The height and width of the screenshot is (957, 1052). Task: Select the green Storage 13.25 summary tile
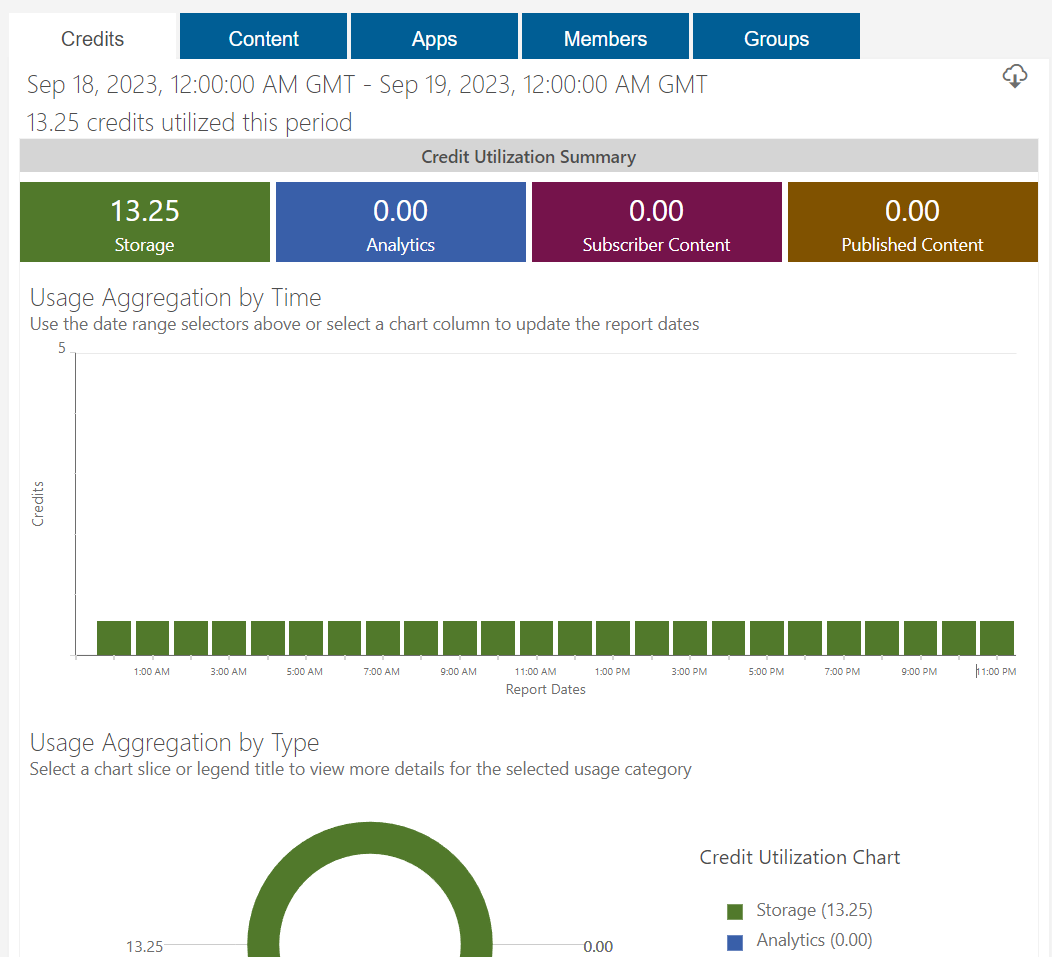[x=145, y=222]
